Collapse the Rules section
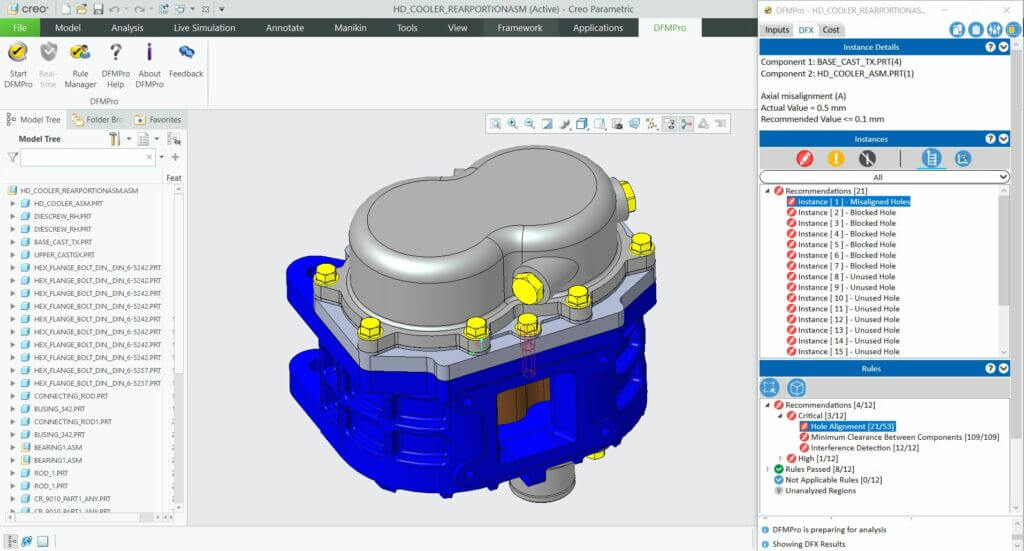This screenshot has width=1024, height=551. coord(1004,368)
